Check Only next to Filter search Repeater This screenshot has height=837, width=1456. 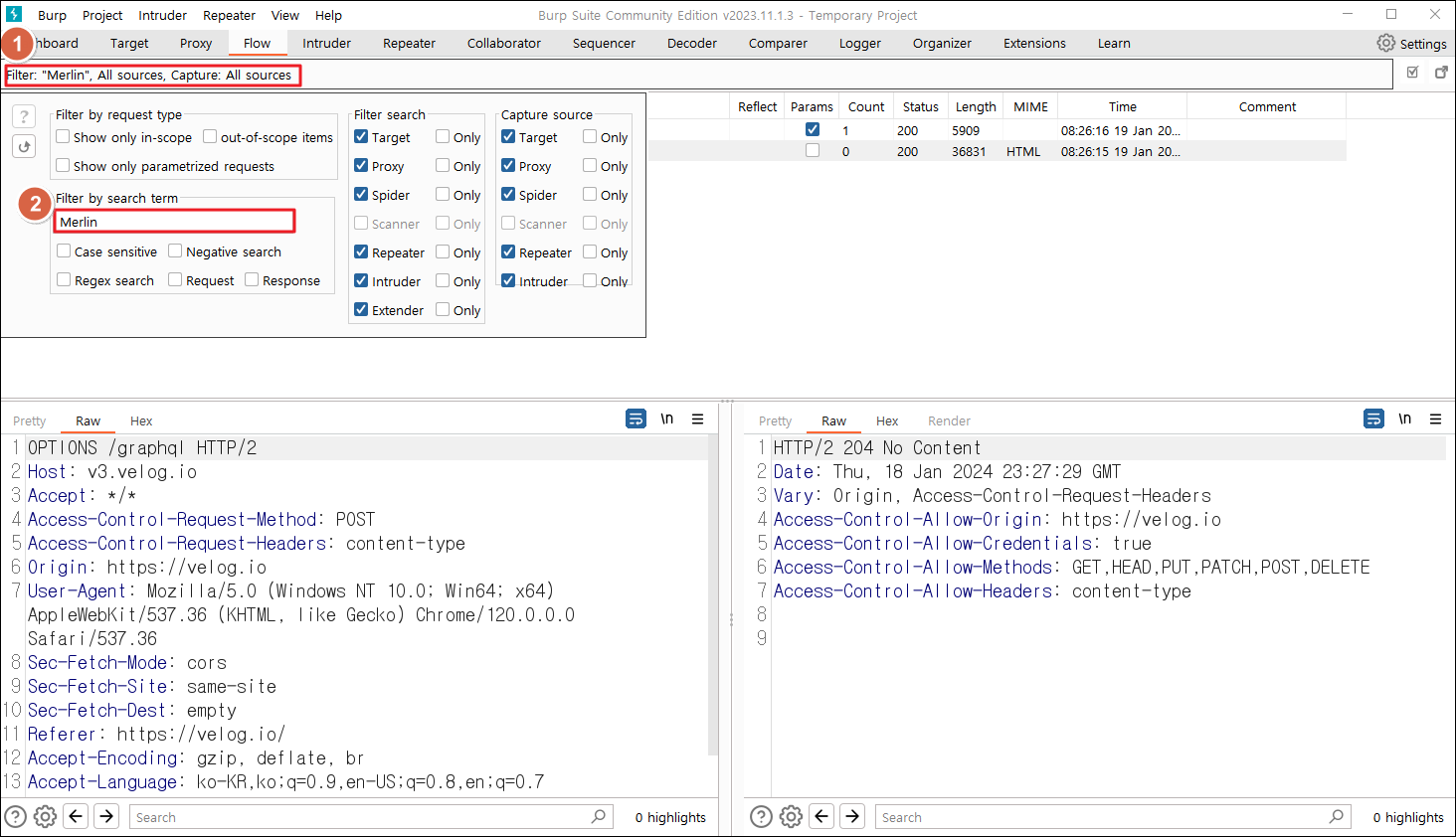click(x=443, y=251)
